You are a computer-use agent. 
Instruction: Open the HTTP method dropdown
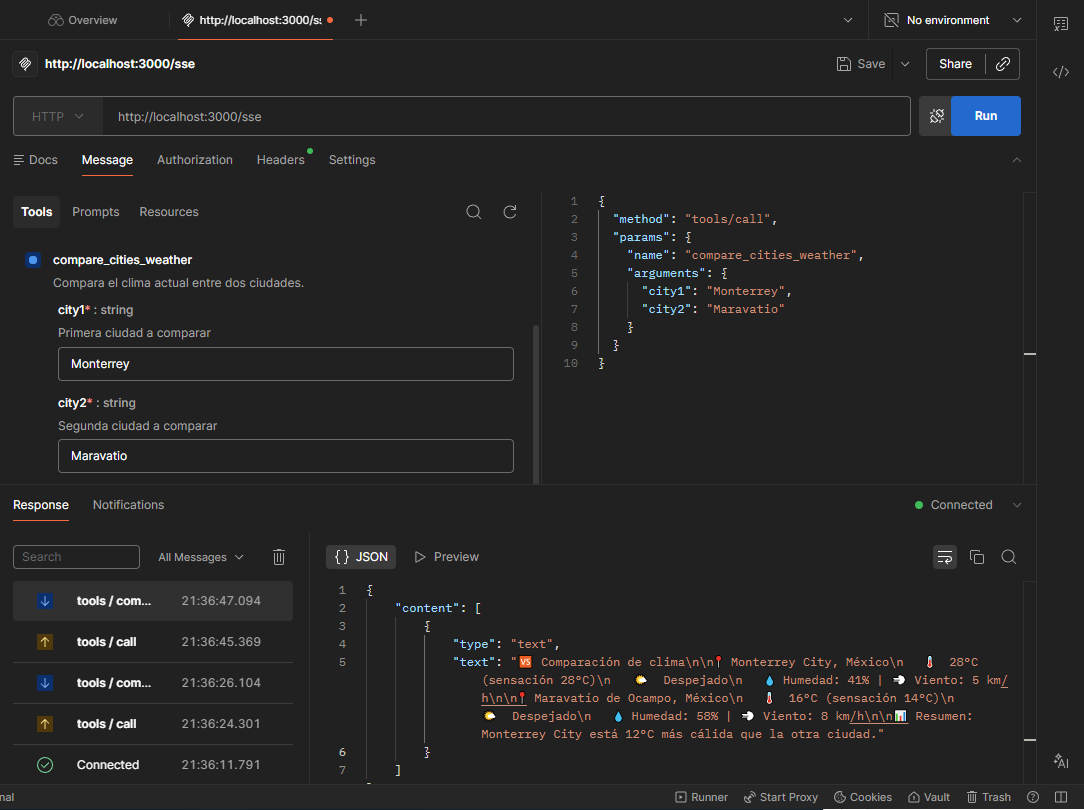57,116
